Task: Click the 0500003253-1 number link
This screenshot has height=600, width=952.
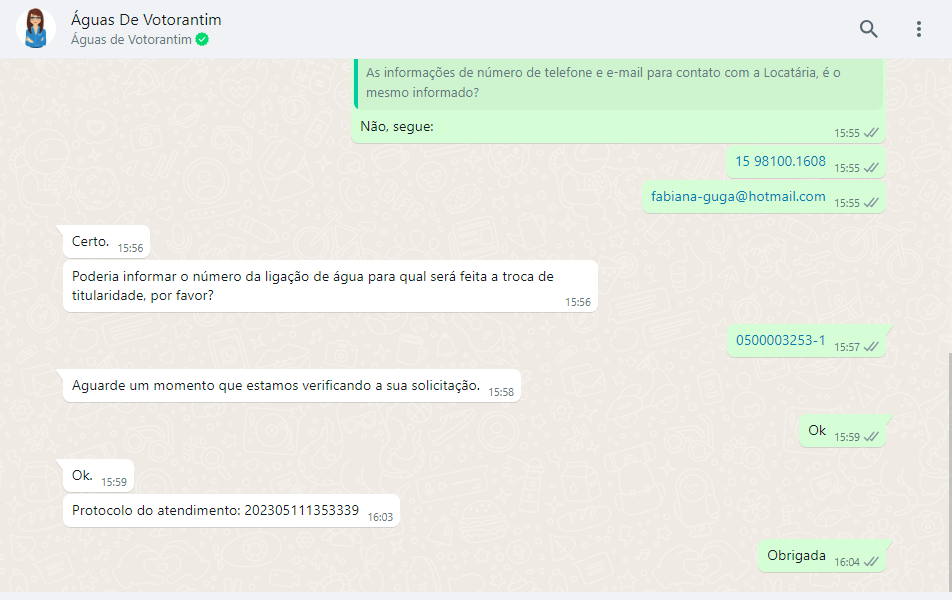Action: [780, 340]
